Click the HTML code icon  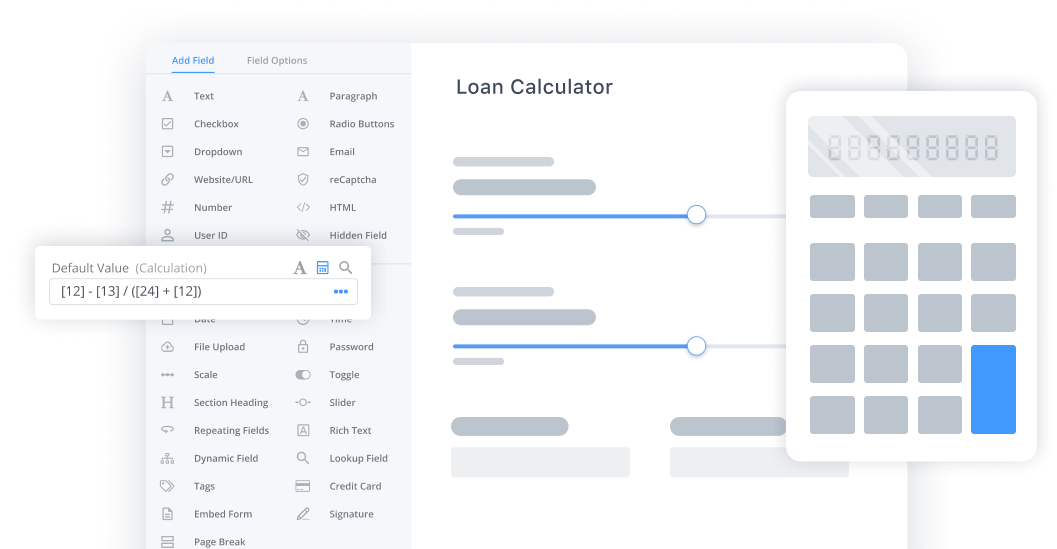coord(303,207)
